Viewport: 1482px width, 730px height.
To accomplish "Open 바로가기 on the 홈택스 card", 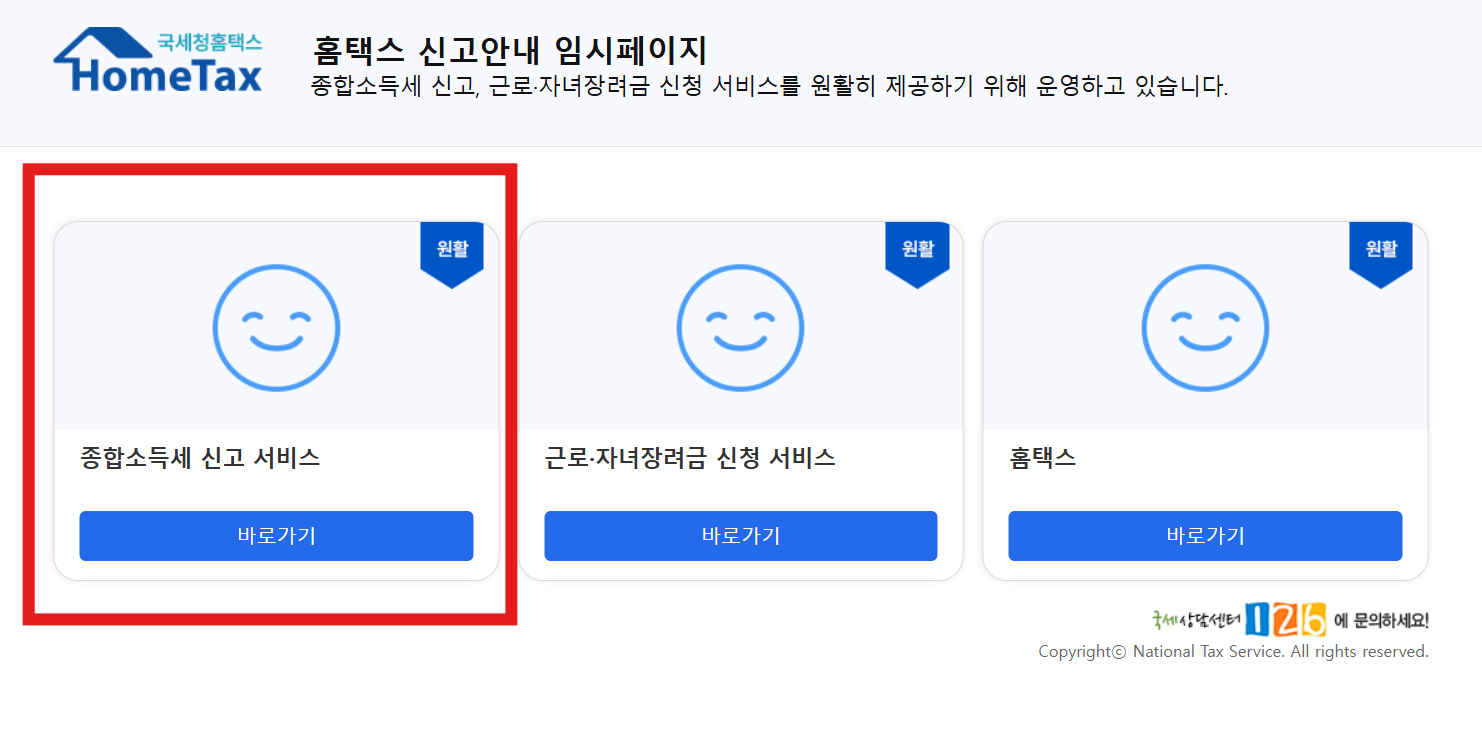I will [x=1205, y=536].
